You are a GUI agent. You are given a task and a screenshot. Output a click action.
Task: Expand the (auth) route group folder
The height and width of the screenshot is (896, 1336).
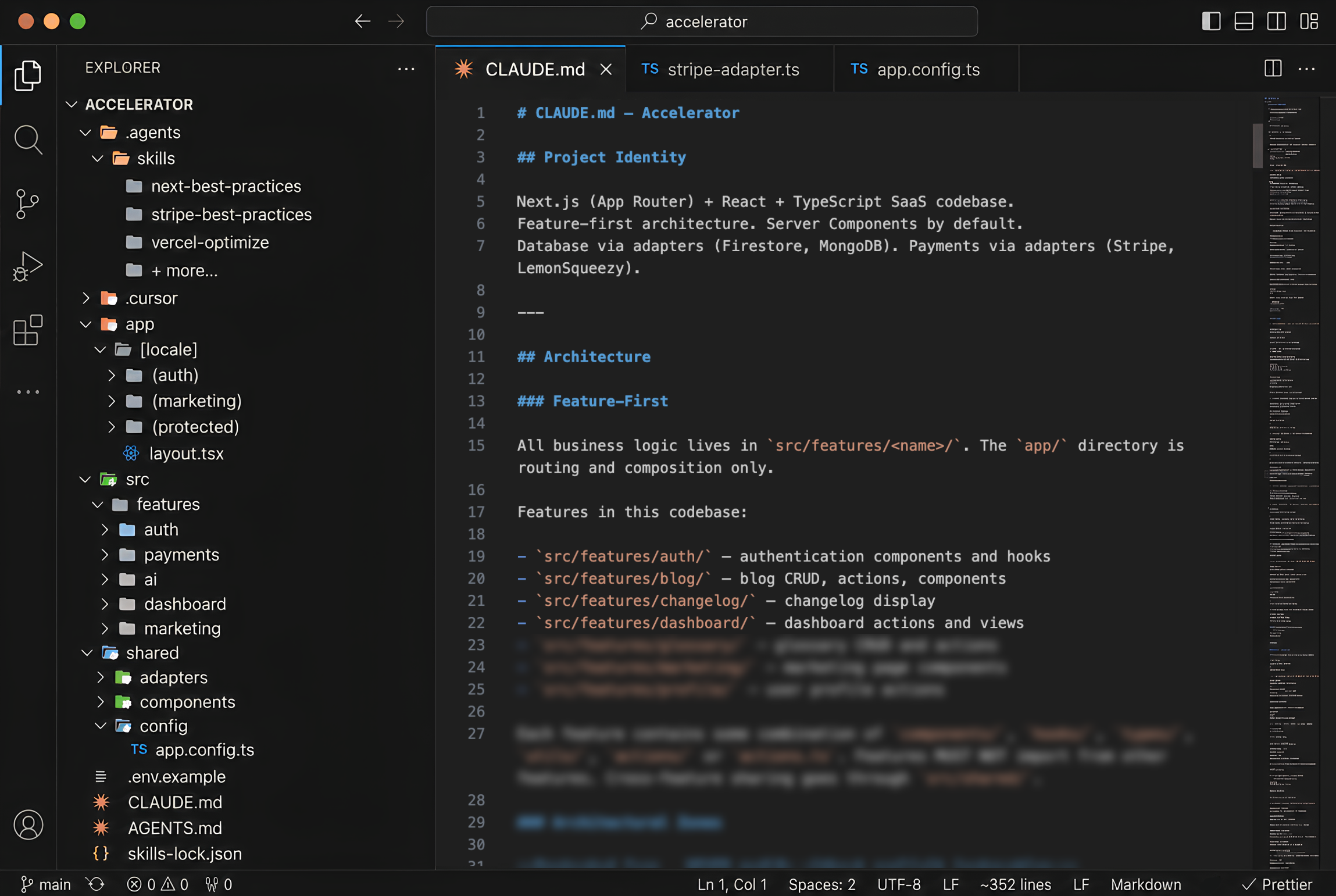pos(112,375)
